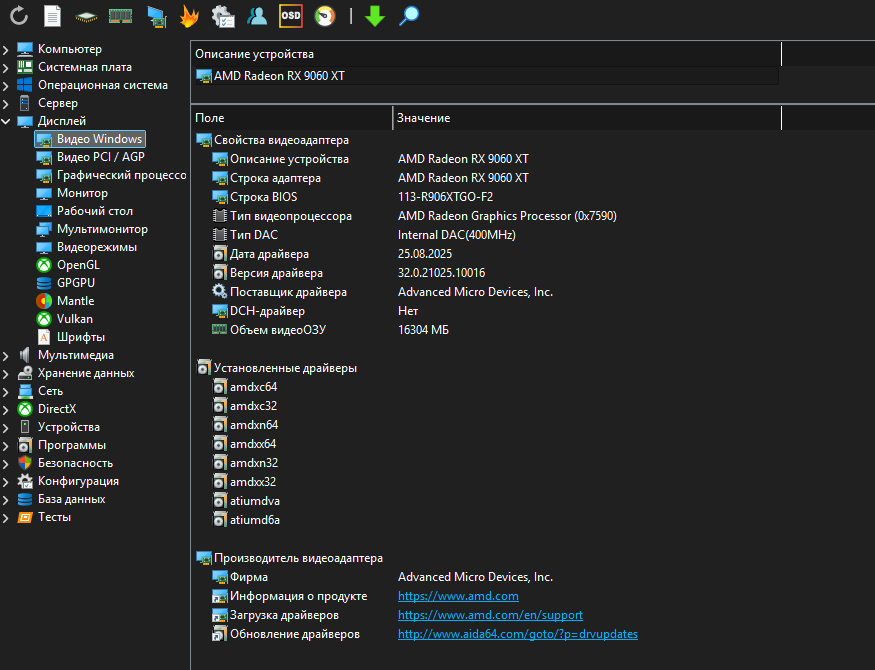The width and height of the screenshot is (875, 670).
Task: Launch the flame stability test icon
Action: click(188, 16)
